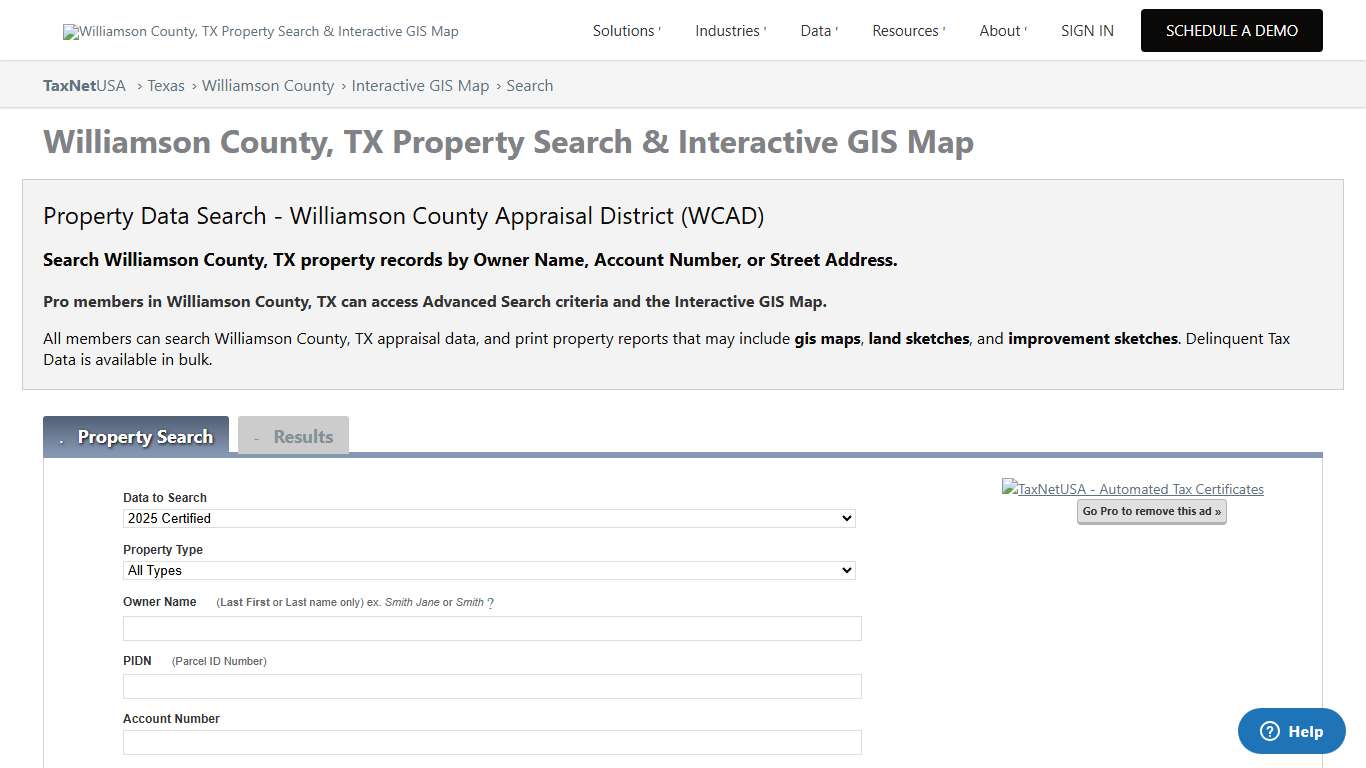The width and height of the screenshot is (1366, 768).
Task: Click the PIDN input field
Action: point(491,686)
